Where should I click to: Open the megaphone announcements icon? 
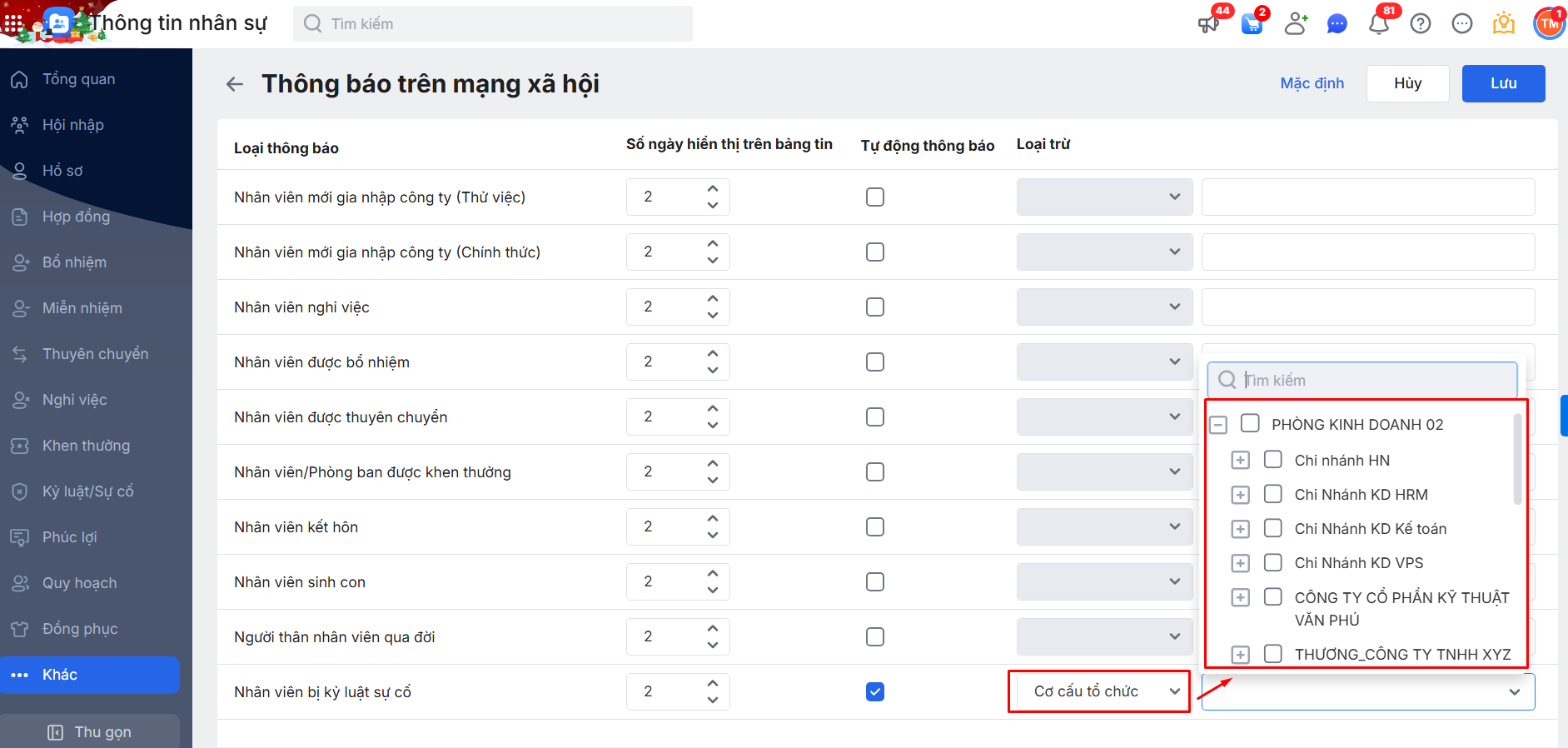[1208, 24]
